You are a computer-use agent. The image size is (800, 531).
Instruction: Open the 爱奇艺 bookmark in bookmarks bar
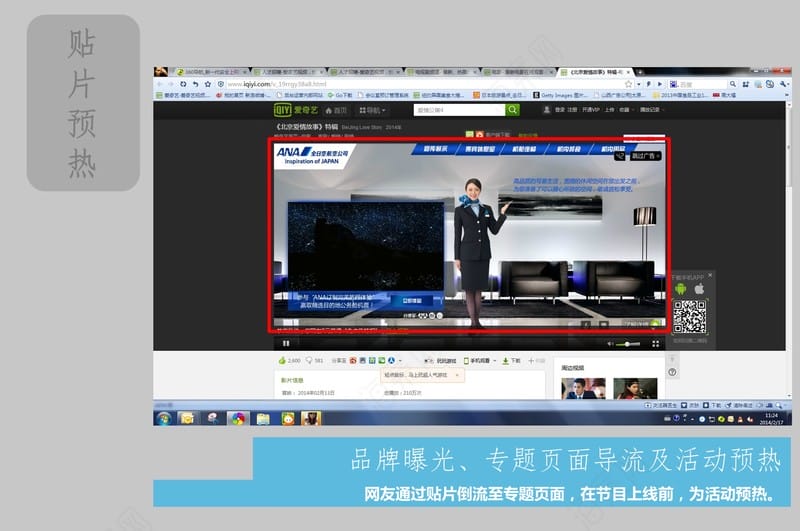click(x=183, y=95)
